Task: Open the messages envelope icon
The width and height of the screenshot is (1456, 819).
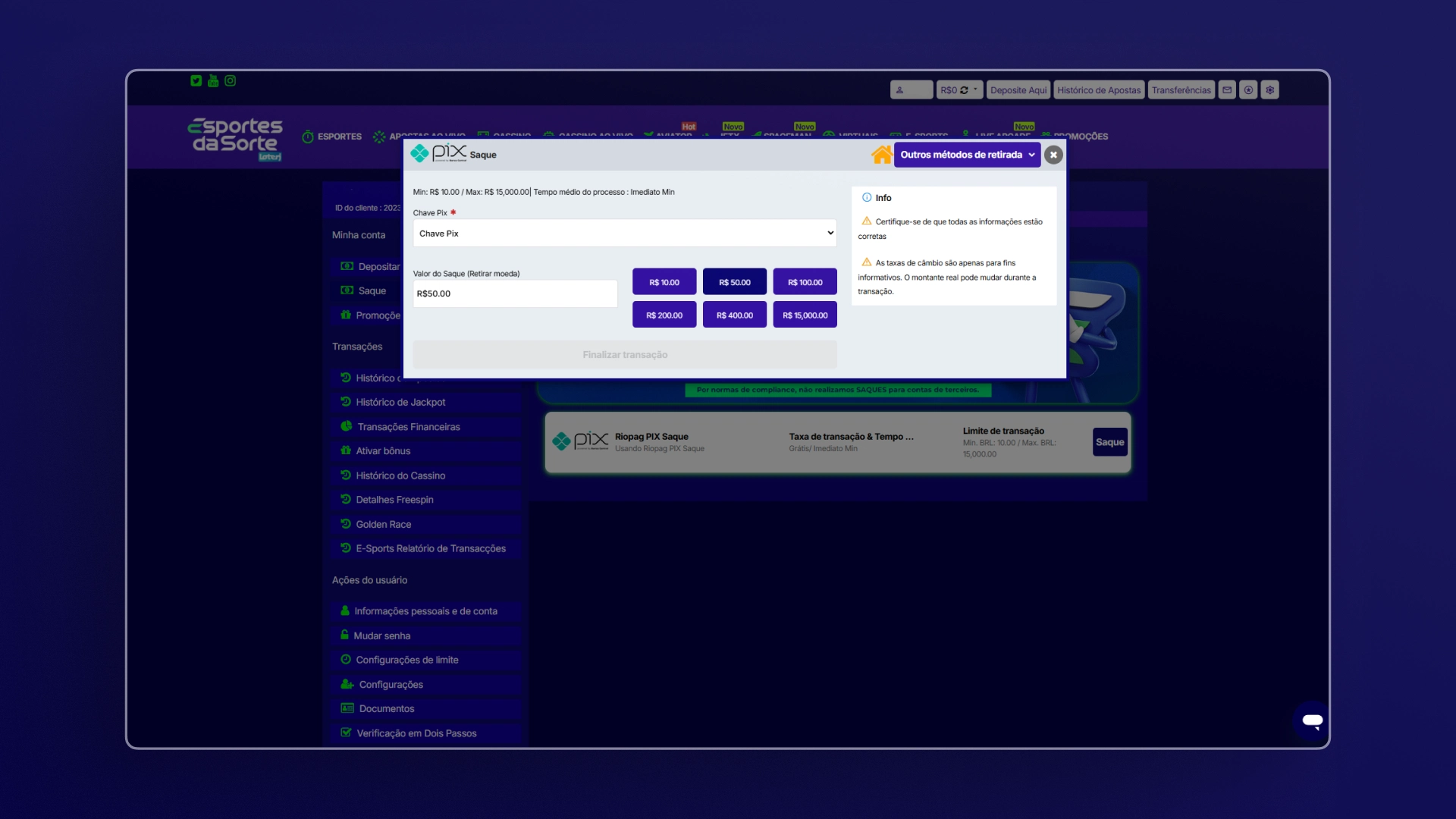Action: pyautogui.click(x=1227, y=89)
